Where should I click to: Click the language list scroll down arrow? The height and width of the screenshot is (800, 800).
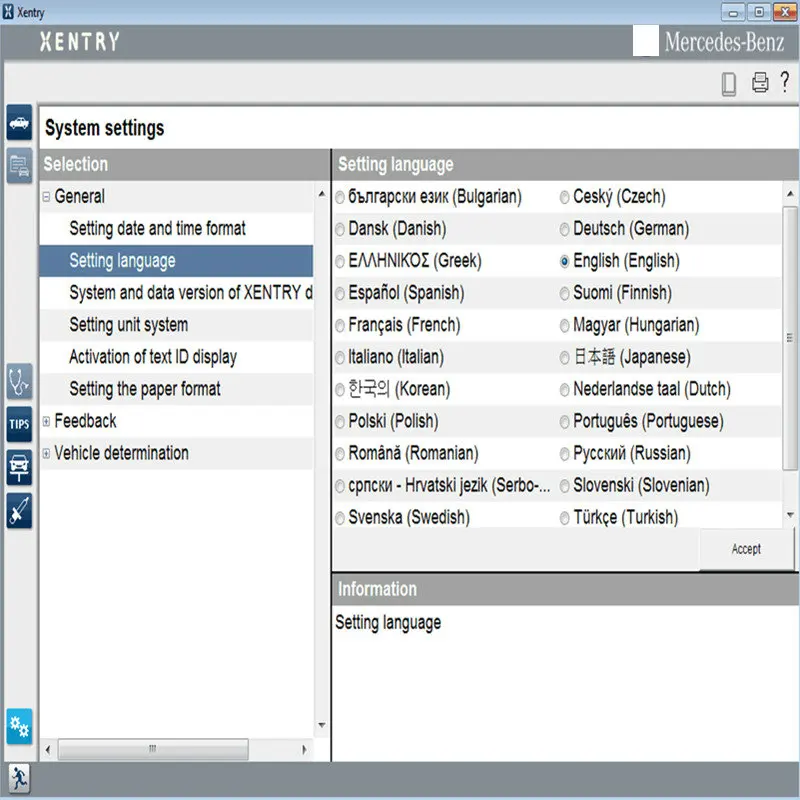[x=790, y=515]
